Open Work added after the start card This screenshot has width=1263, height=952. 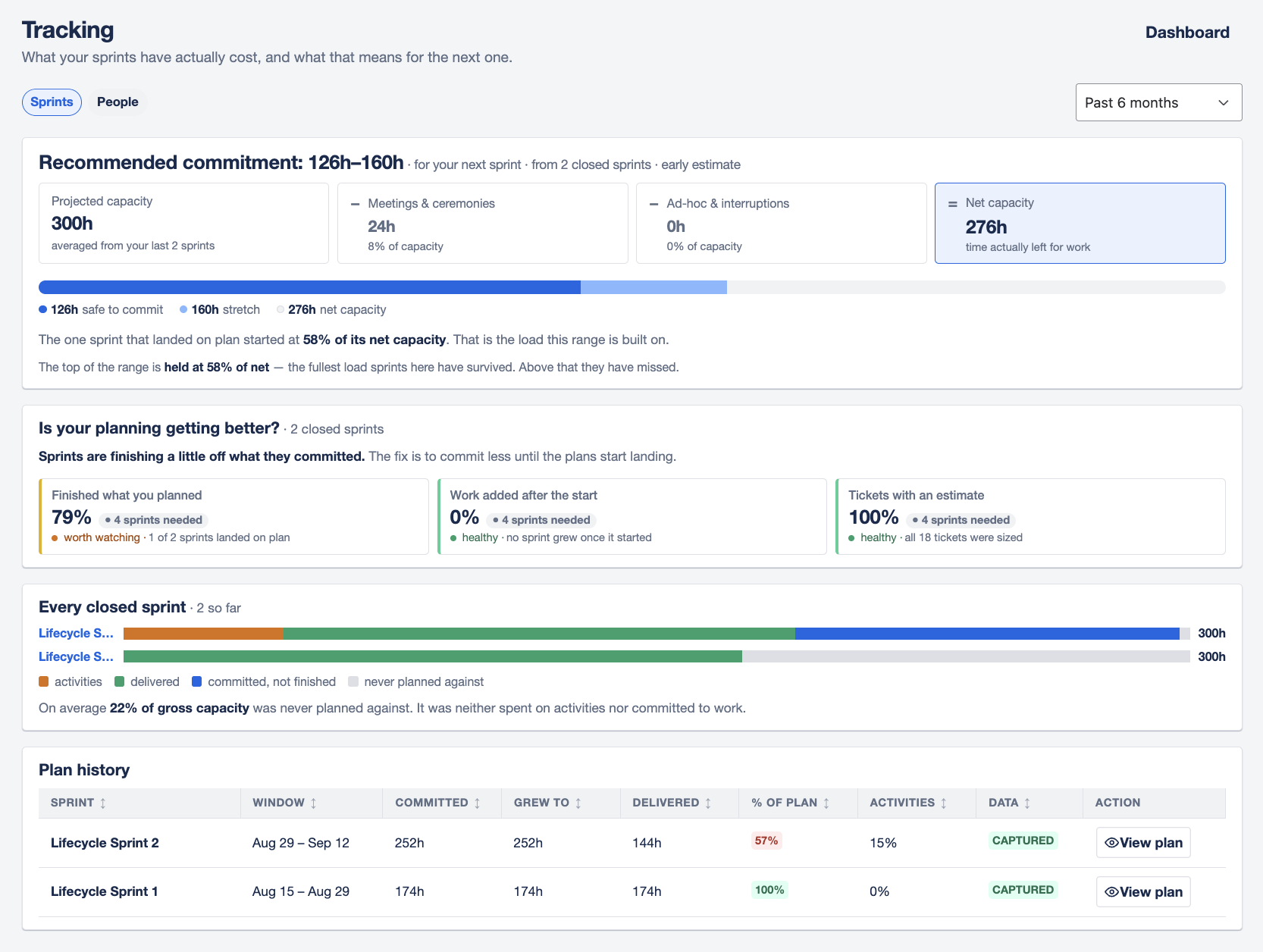pos(632,516)
